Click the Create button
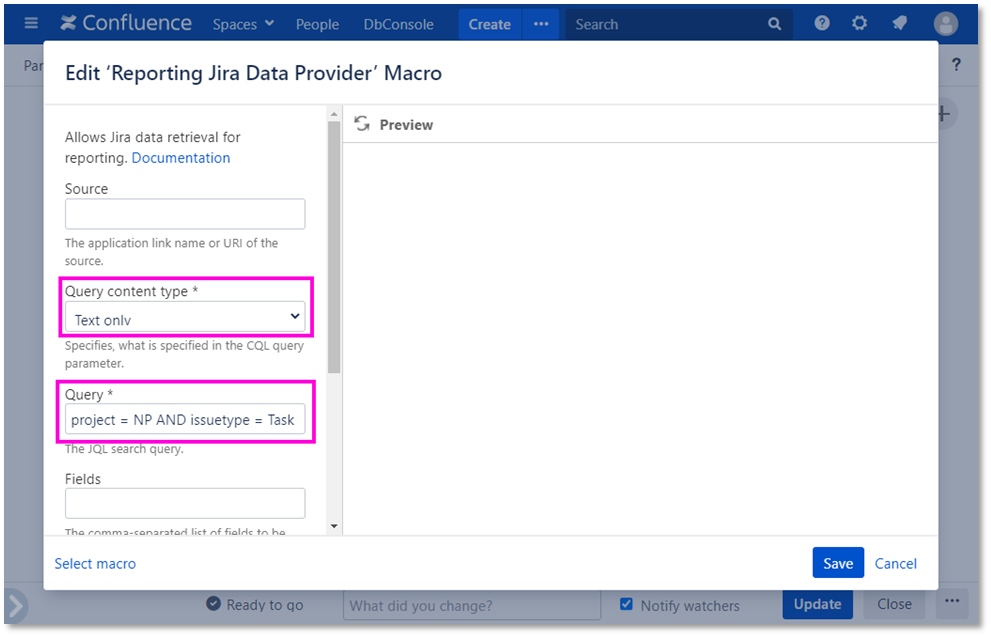 490,24
